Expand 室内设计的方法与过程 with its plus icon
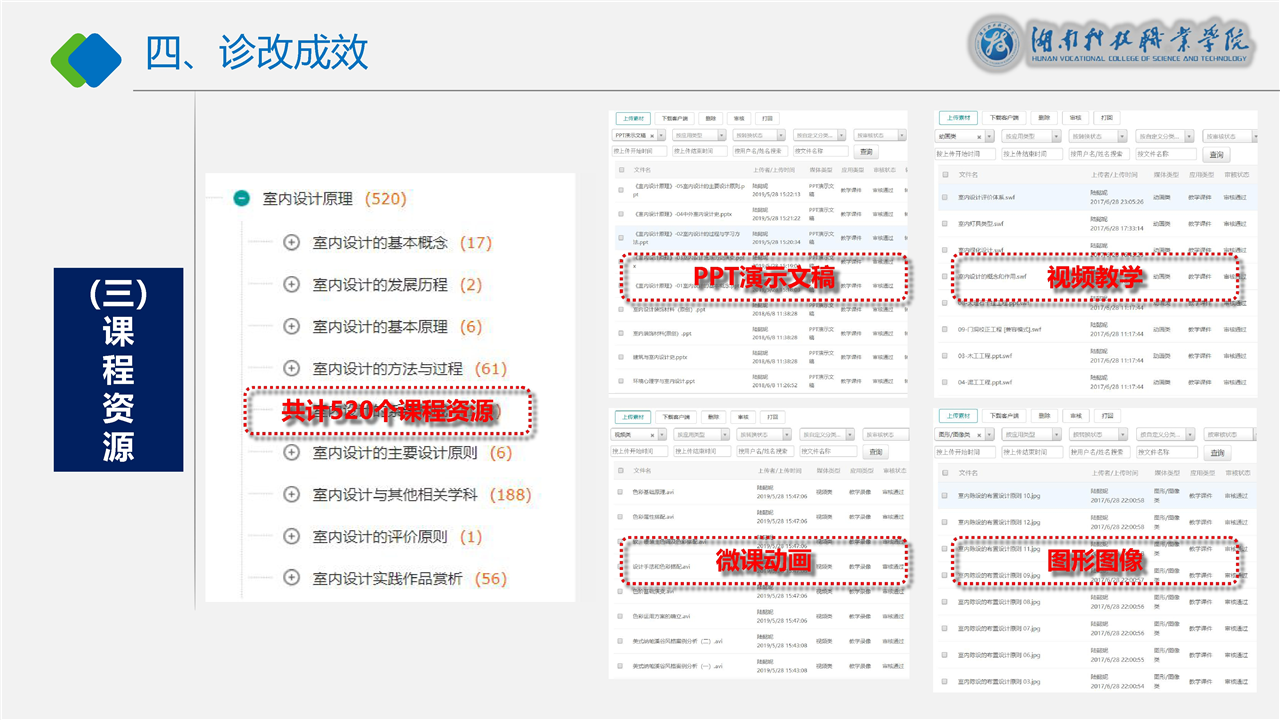1280x720 pixels. click(291, 369)
